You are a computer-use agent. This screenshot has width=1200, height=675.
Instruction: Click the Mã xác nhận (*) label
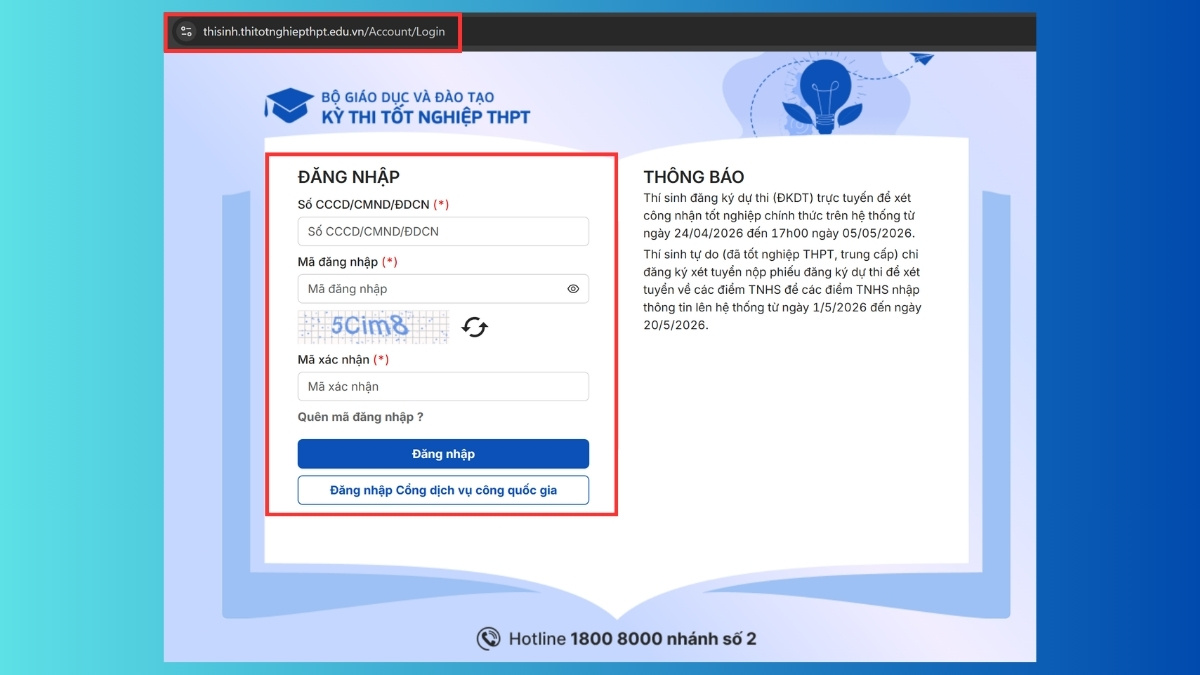click(x=343, y=359)
